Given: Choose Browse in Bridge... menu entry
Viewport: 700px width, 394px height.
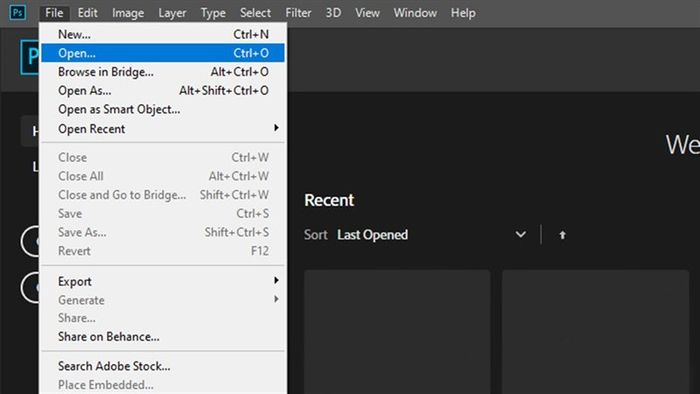Looking at the screenshot, I should tap(163, 72).
